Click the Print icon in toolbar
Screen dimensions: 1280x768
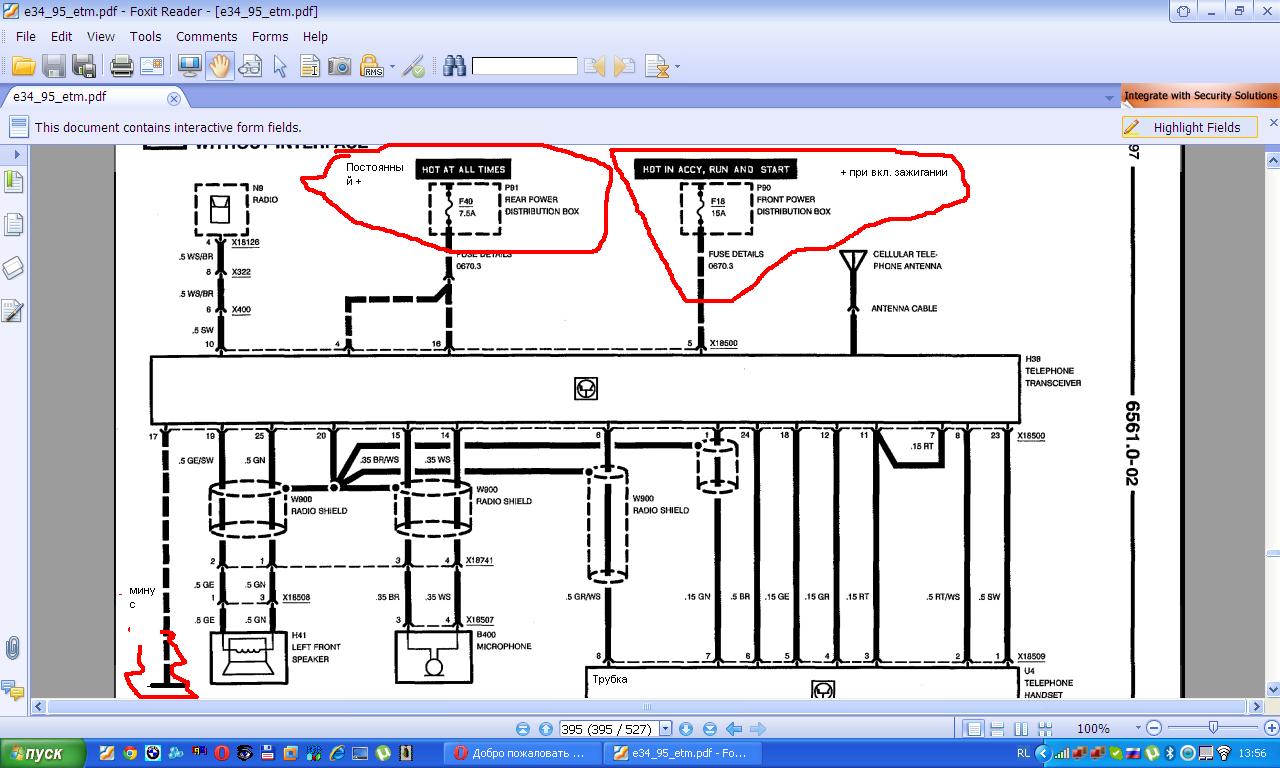(x=122, y=67)
